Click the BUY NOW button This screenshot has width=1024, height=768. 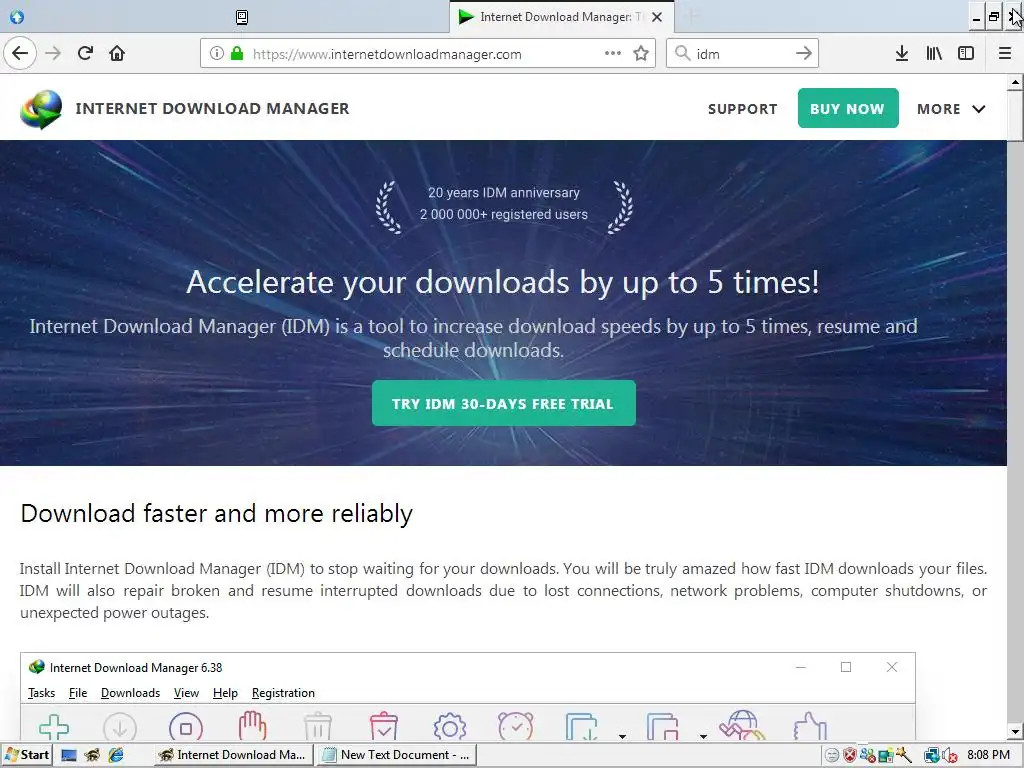tap(848, 108)
